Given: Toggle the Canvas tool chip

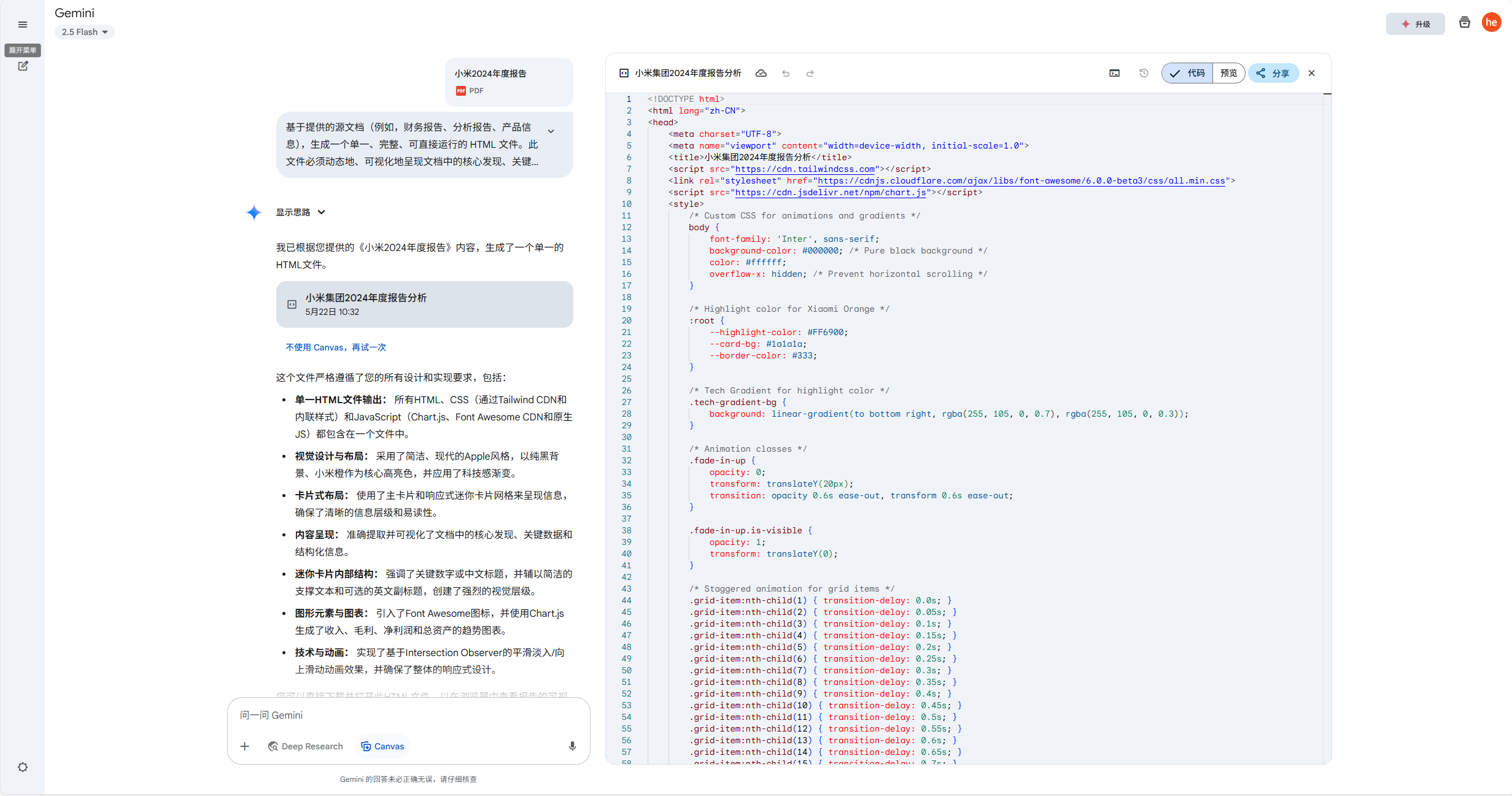Looking at the screenshot, I should pos(382,746).
